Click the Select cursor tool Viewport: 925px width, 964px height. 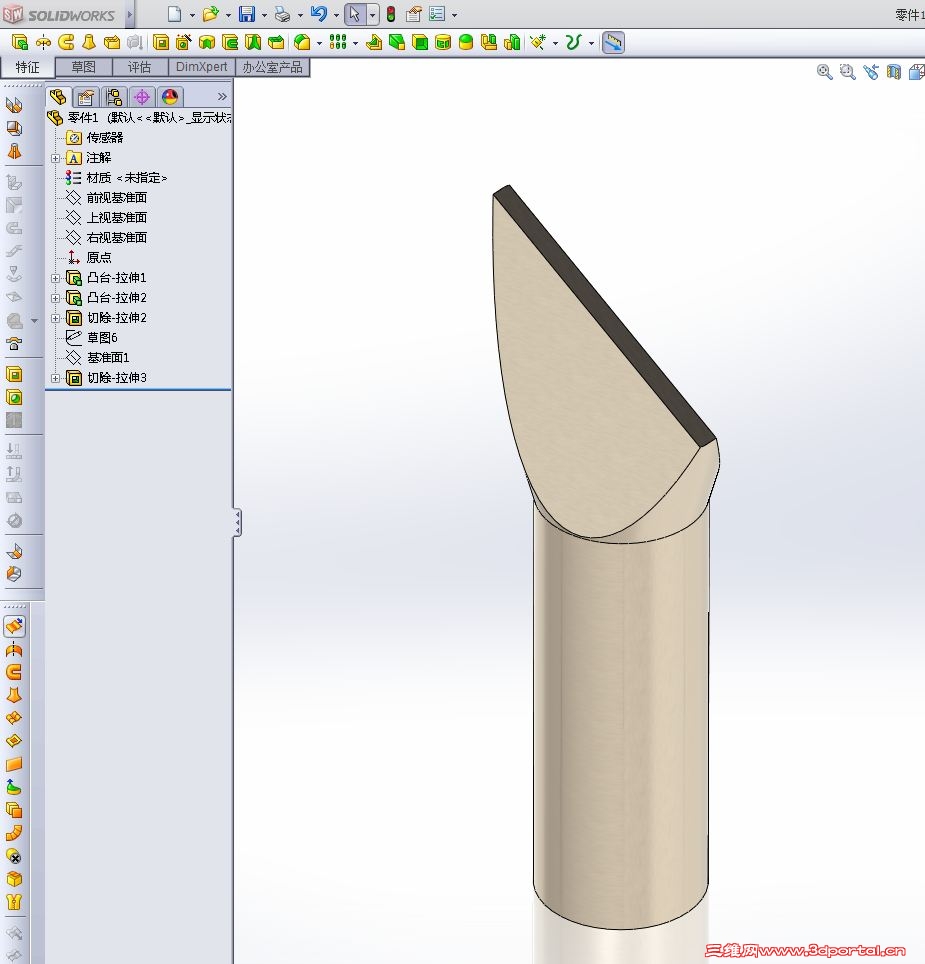(355, 14)
